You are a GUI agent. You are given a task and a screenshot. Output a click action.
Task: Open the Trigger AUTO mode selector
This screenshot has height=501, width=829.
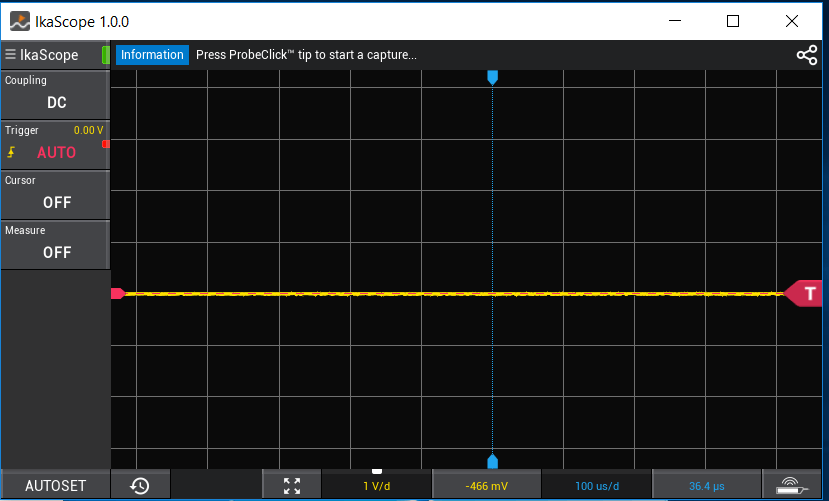[x=57, y=153]
